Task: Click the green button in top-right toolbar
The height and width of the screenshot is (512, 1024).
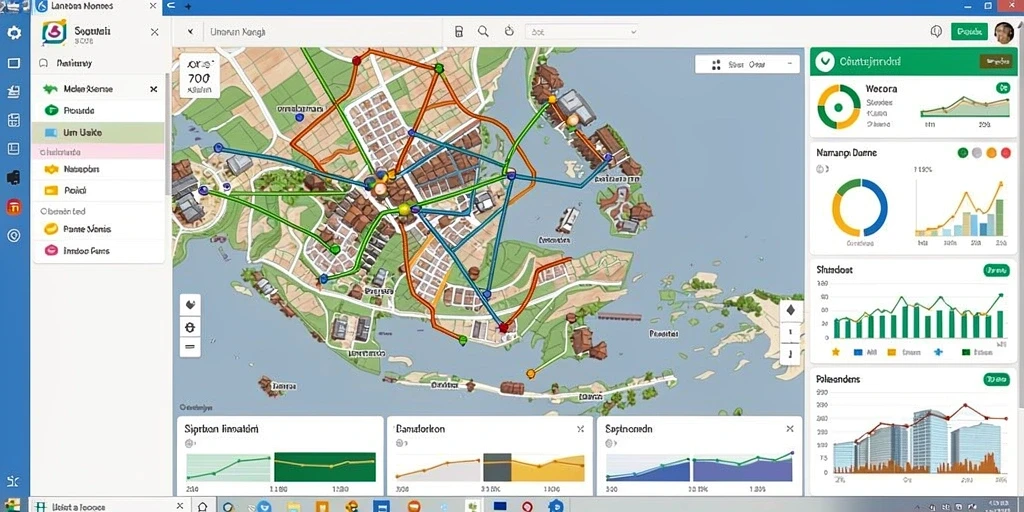Action: (969, 31)
